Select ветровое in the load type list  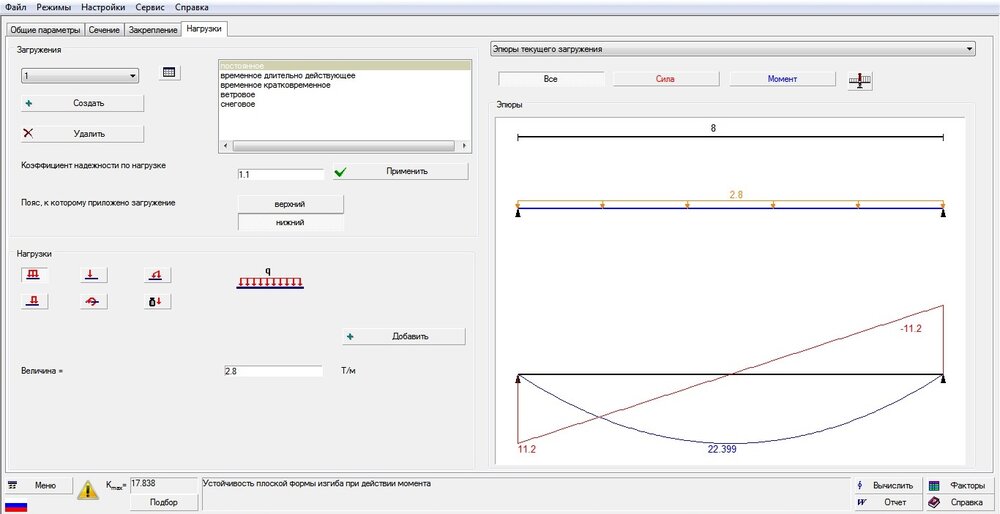[x=238, y=95]
